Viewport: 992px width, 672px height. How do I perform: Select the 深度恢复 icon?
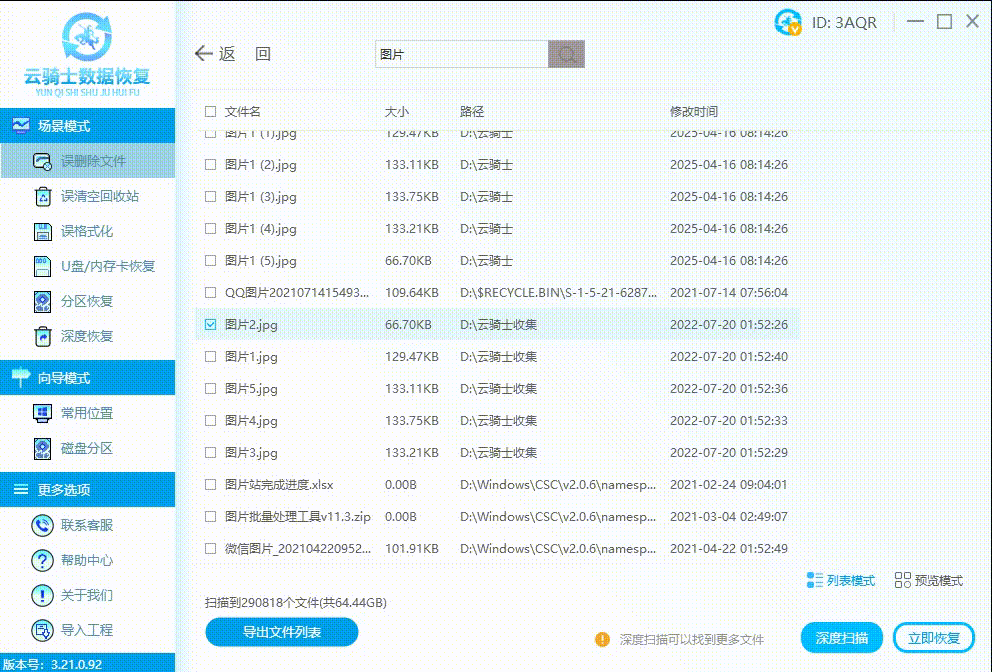pyautogui.click(x=42, y=336)
